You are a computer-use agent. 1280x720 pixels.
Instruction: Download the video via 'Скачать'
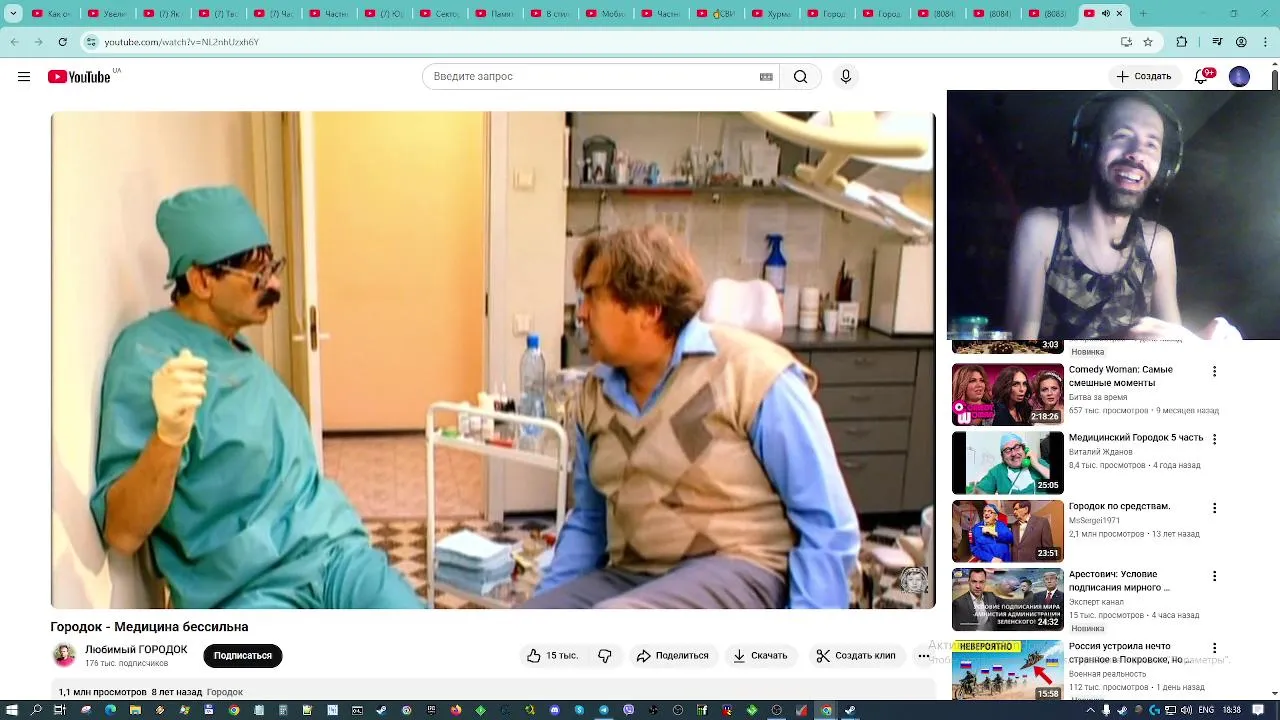[760, 656]
